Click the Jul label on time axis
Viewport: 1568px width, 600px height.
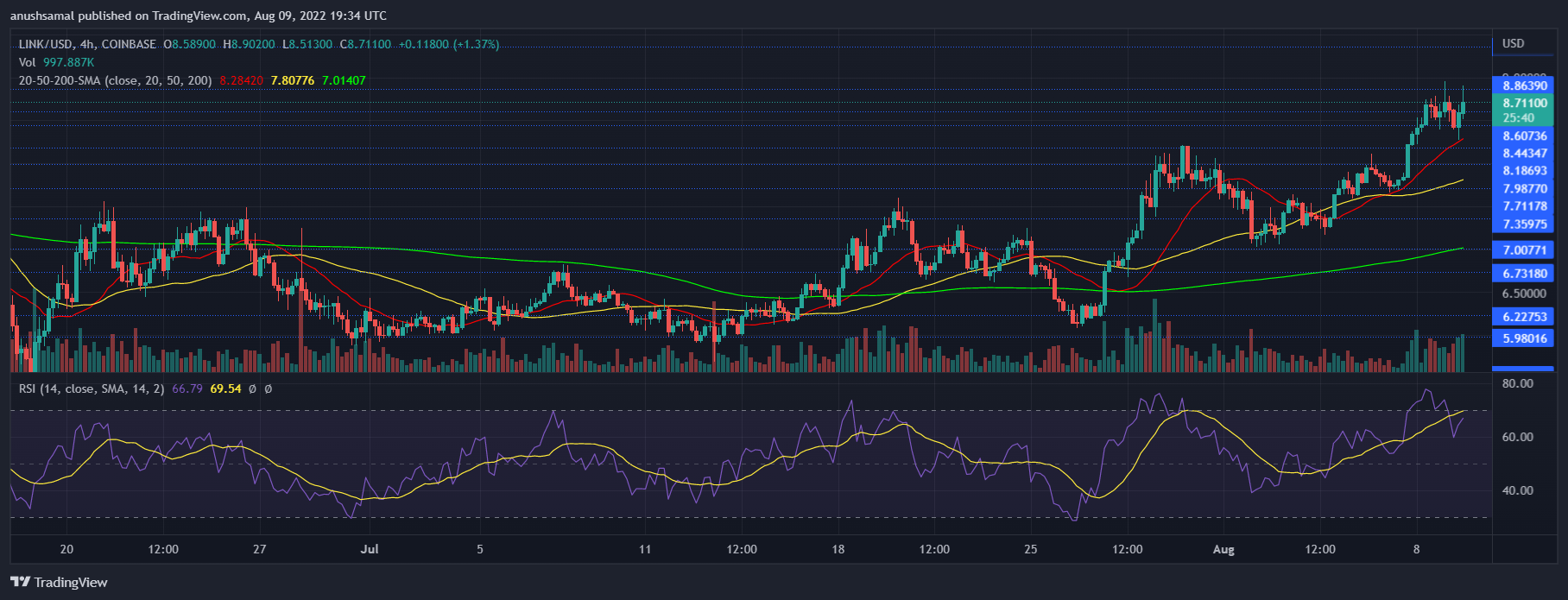(370, 549)
